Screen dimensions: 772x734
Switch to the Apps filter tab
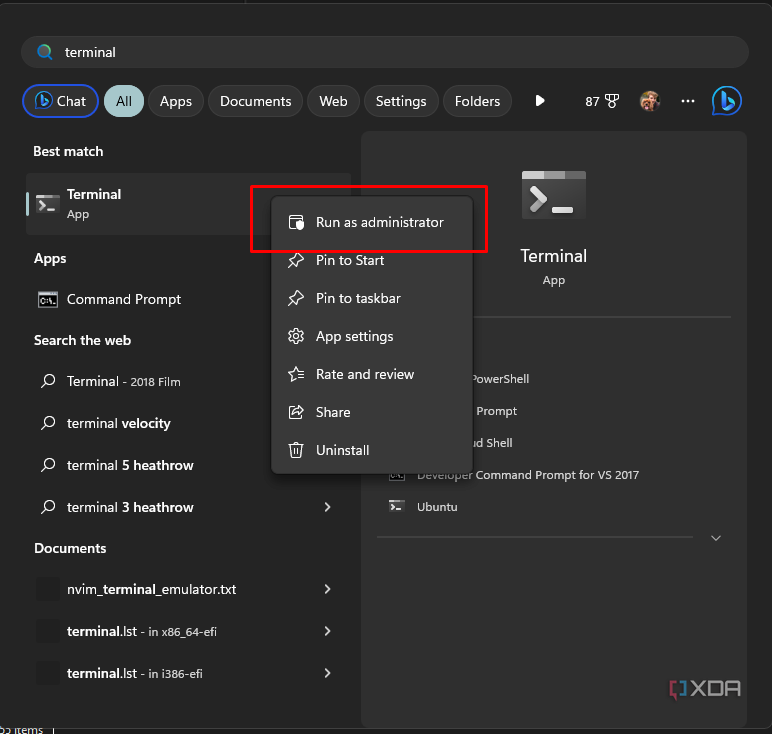[x=176, y=101]
